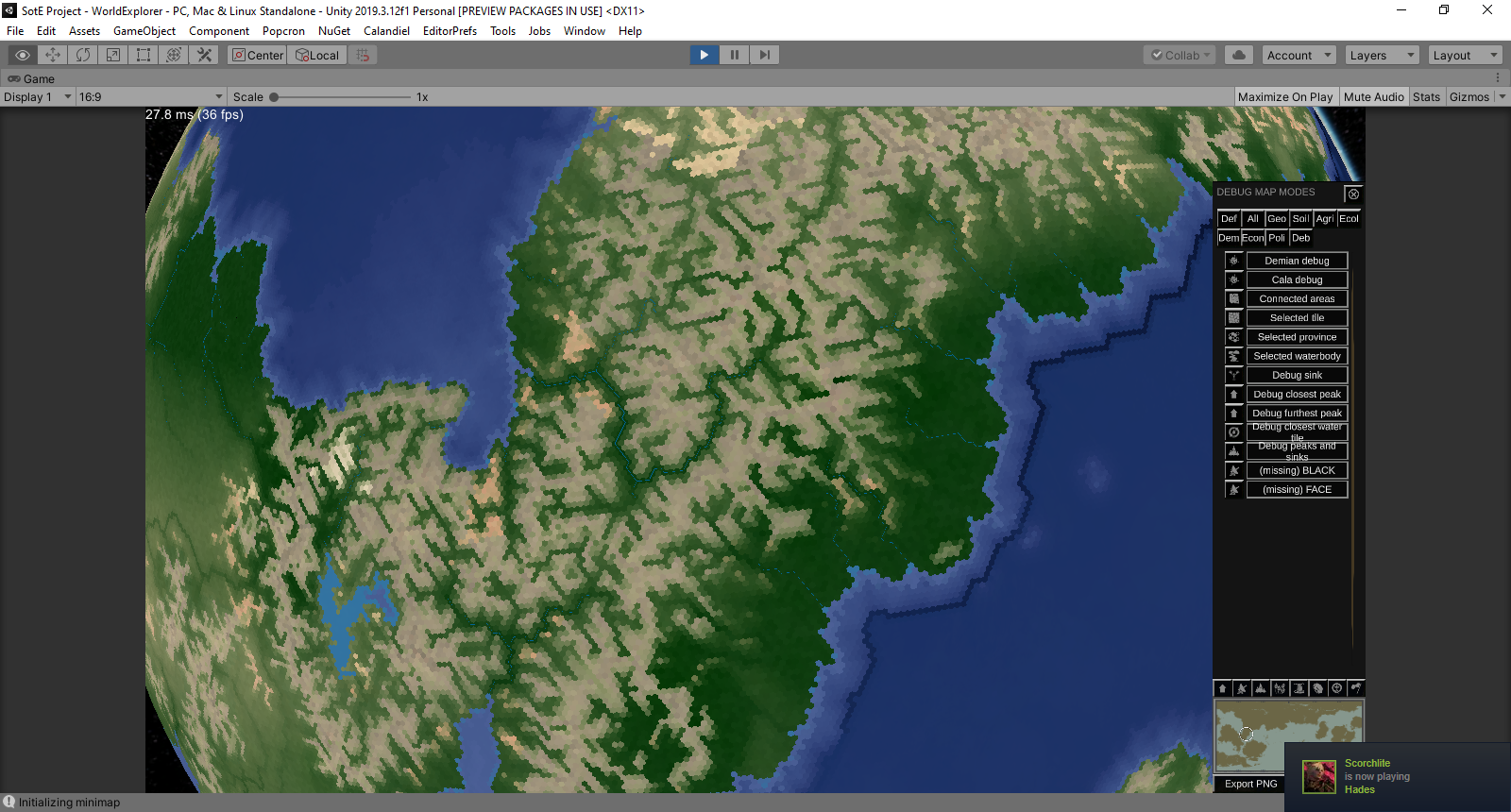Image resolution: width=1511 pixels, height=812 pixels.
Task: Toggle Maximize On Play
Action: pos(1285,96)
